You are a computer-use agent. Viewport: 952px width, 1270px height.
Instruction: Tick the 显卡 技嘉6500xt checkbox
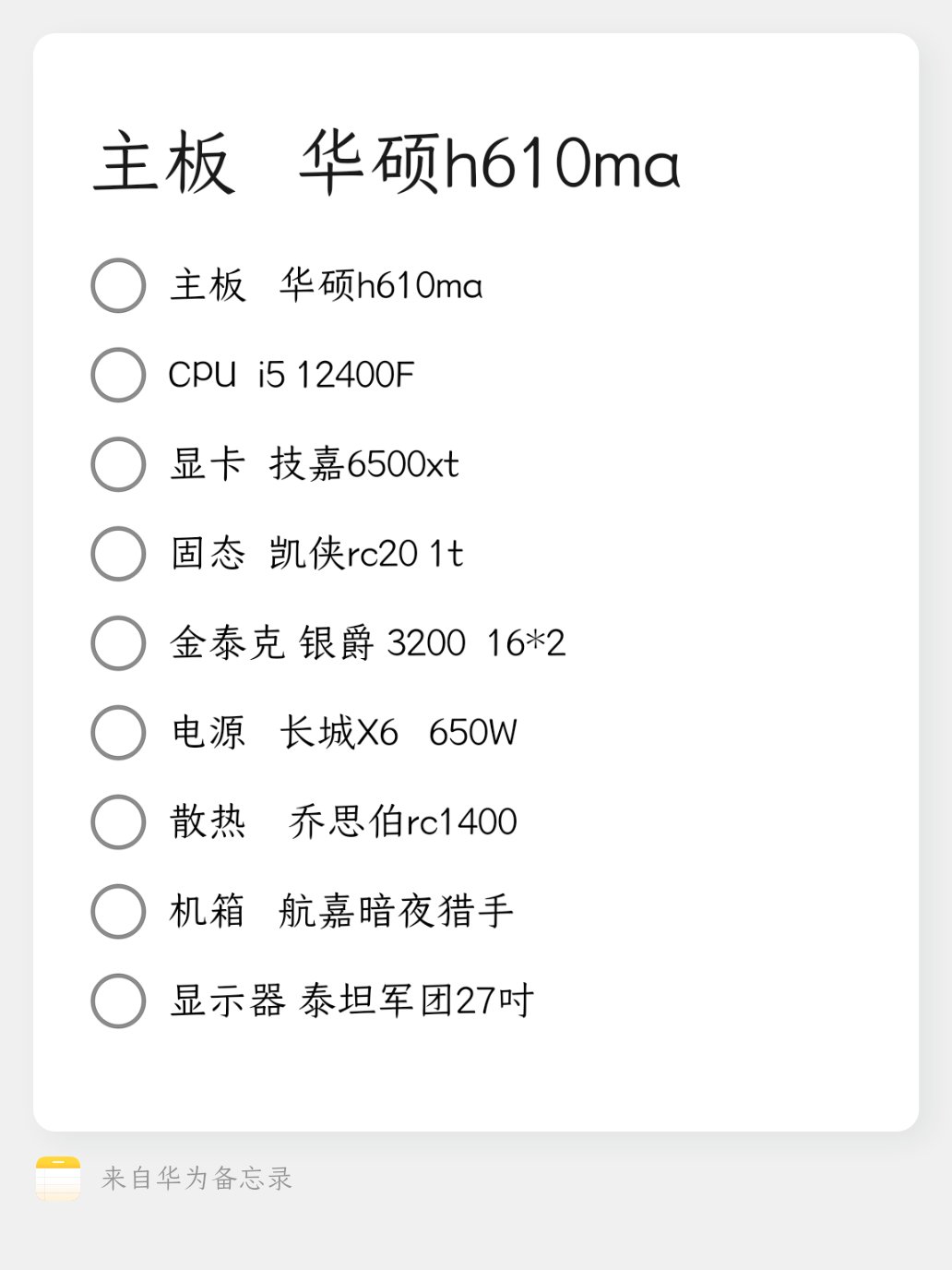(118, 464)
